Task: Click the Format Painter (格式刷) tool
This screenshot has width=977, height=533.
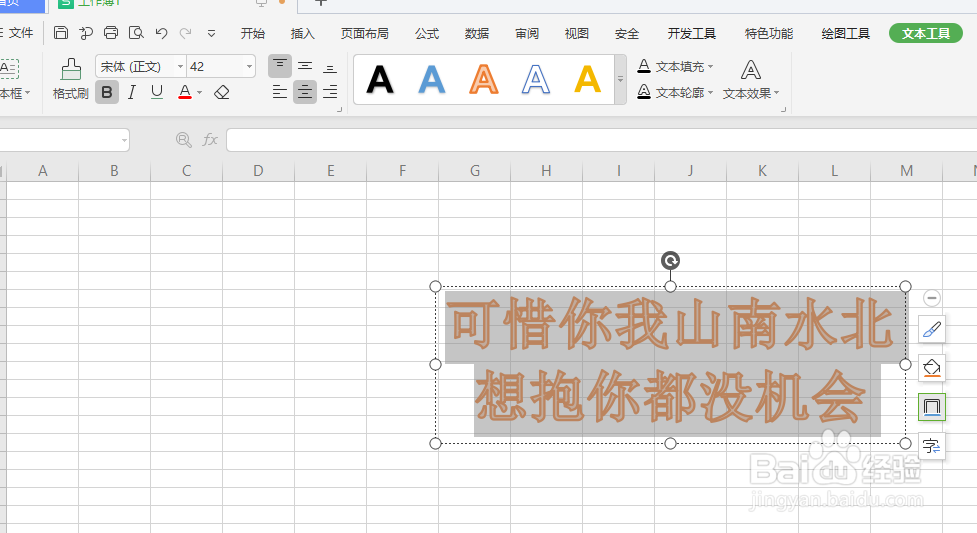Action: point(70,79)
